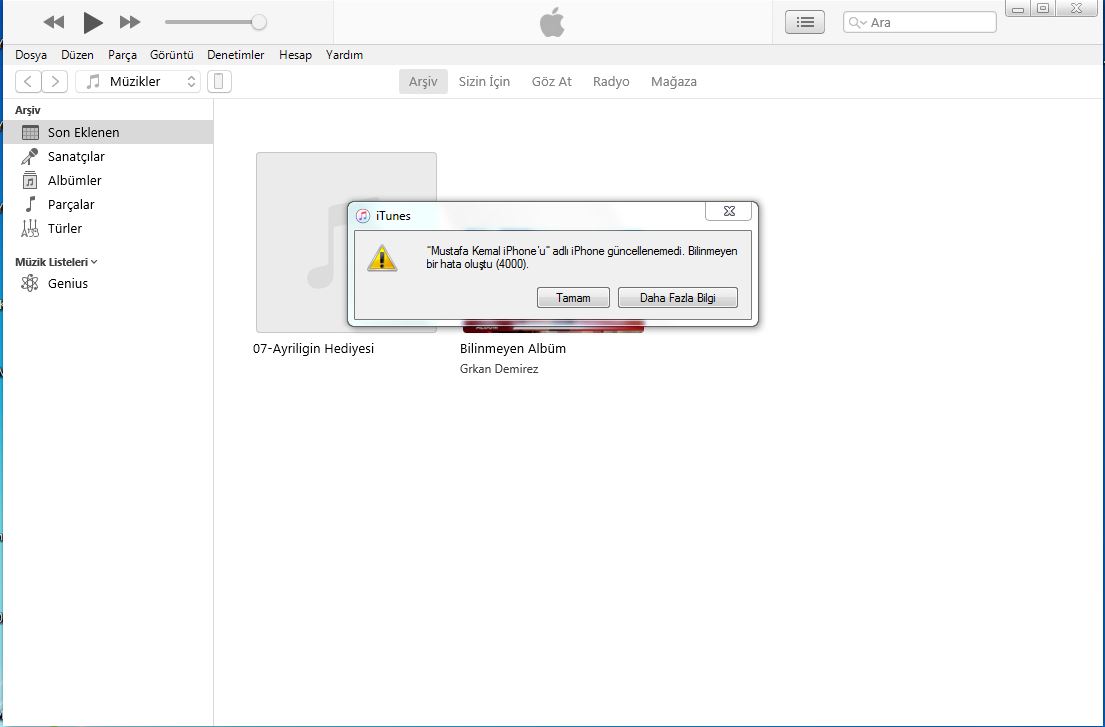The image size is (1105, 727).
Task: Click the Arşiv sidebar header
Action: pos(28,110)
